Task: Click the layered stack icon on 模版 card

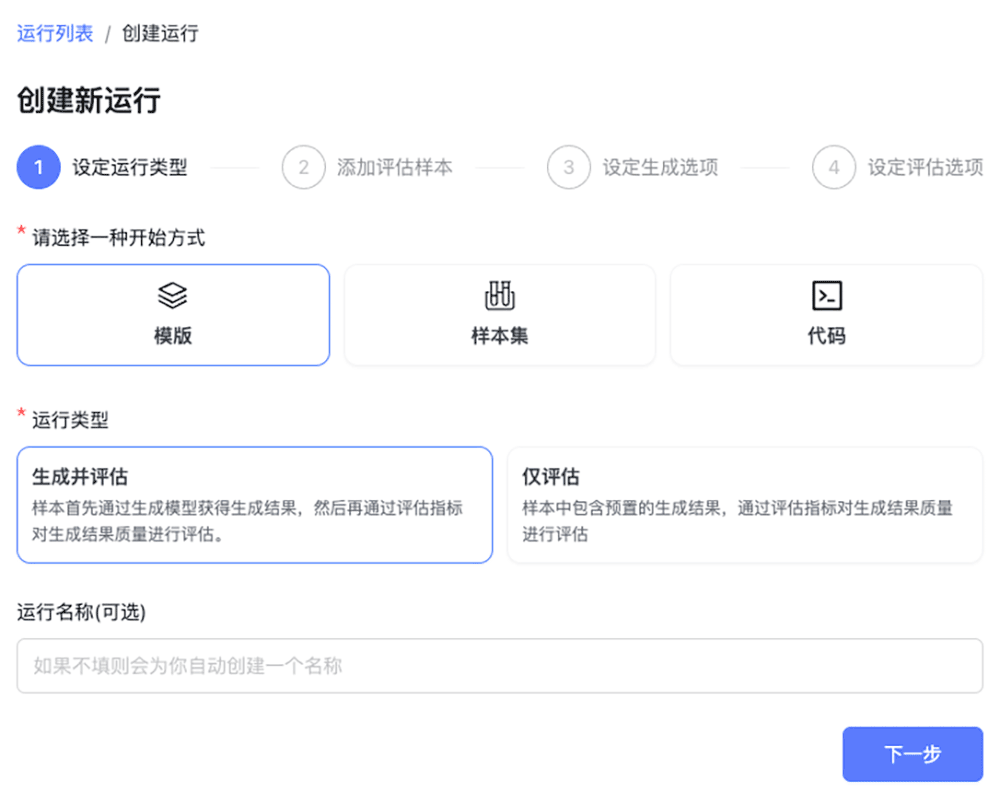Action: pyautogui.click(x=172, y=294)
